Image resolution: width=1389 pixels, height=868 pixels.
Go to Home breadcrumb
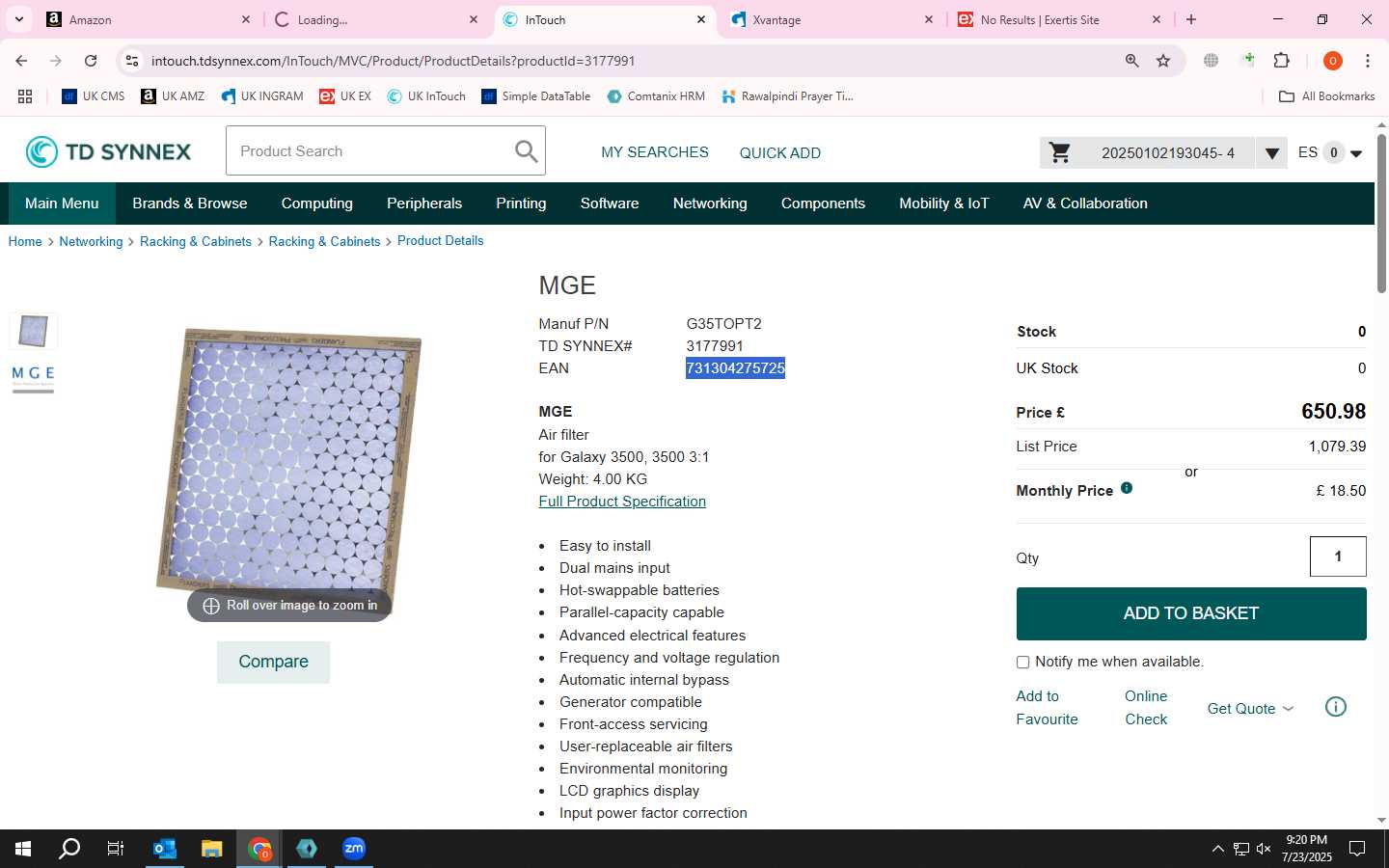coord(25,242)
